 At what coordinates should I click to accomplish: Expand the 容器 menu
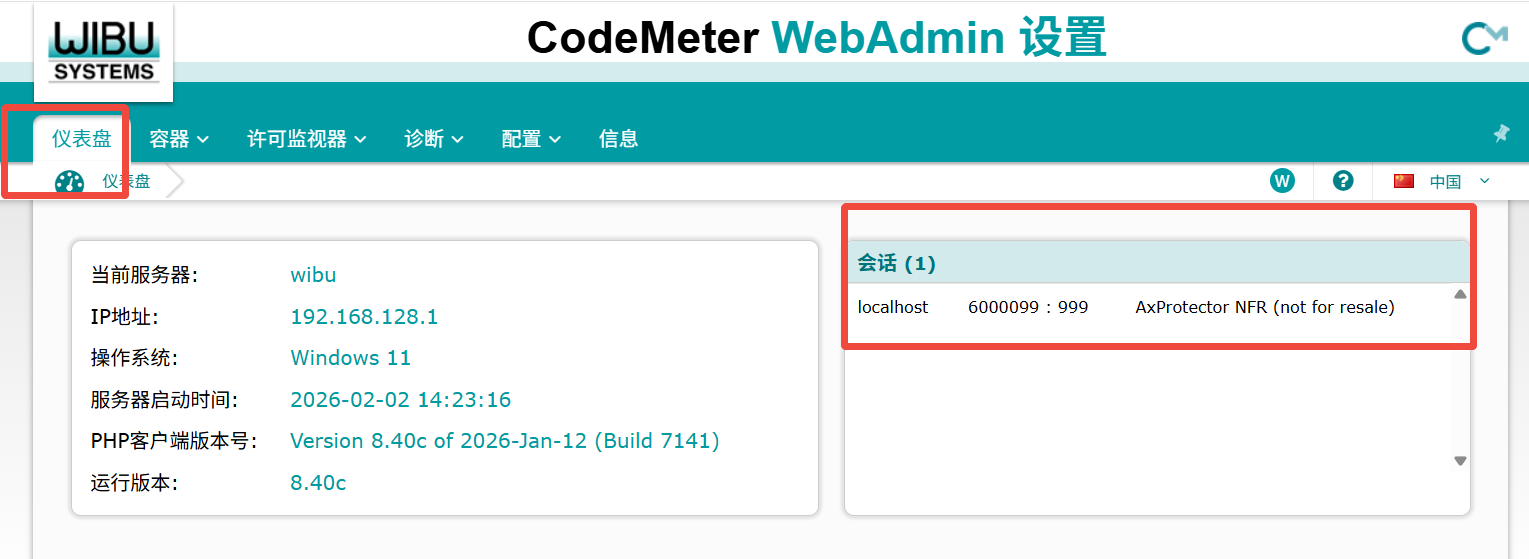(x=179, y=139)
